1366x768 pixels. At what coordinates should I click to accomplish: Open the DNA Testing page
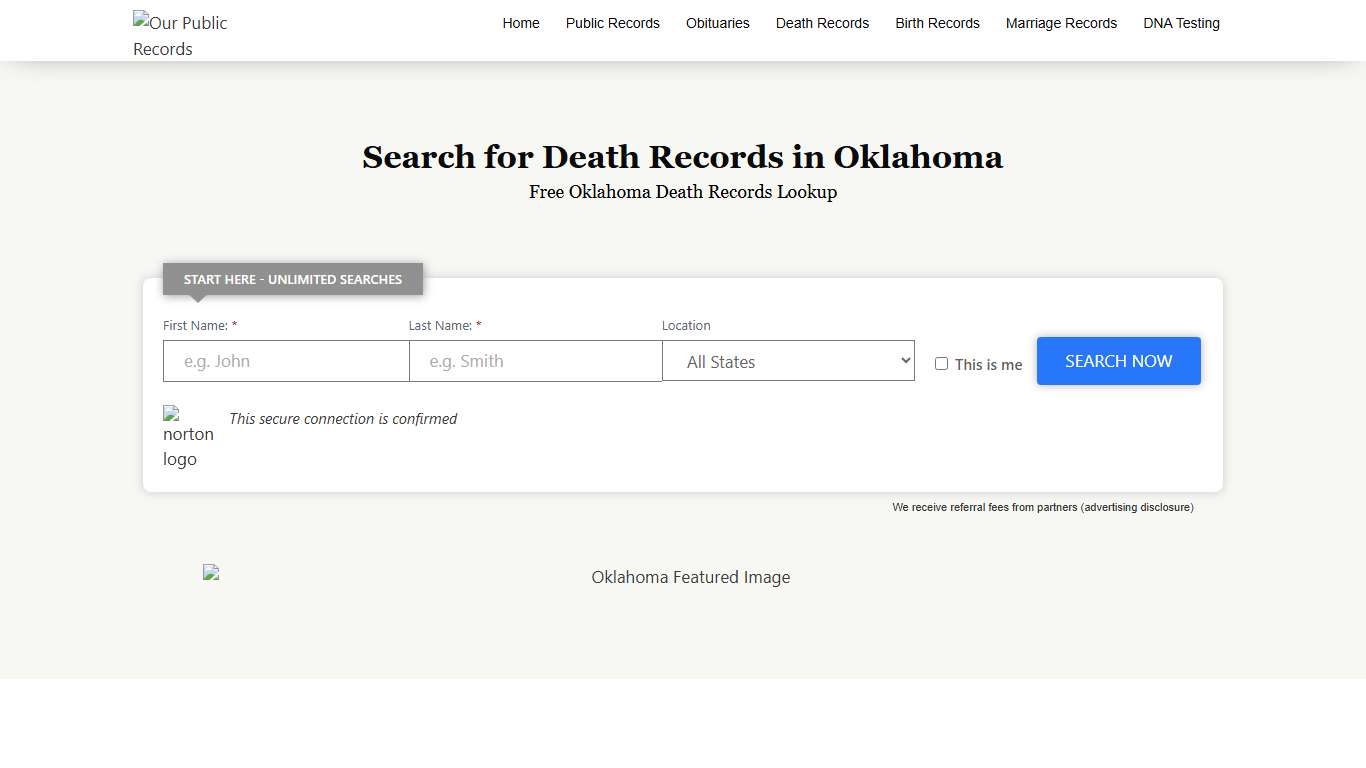tap(1181, 23)
